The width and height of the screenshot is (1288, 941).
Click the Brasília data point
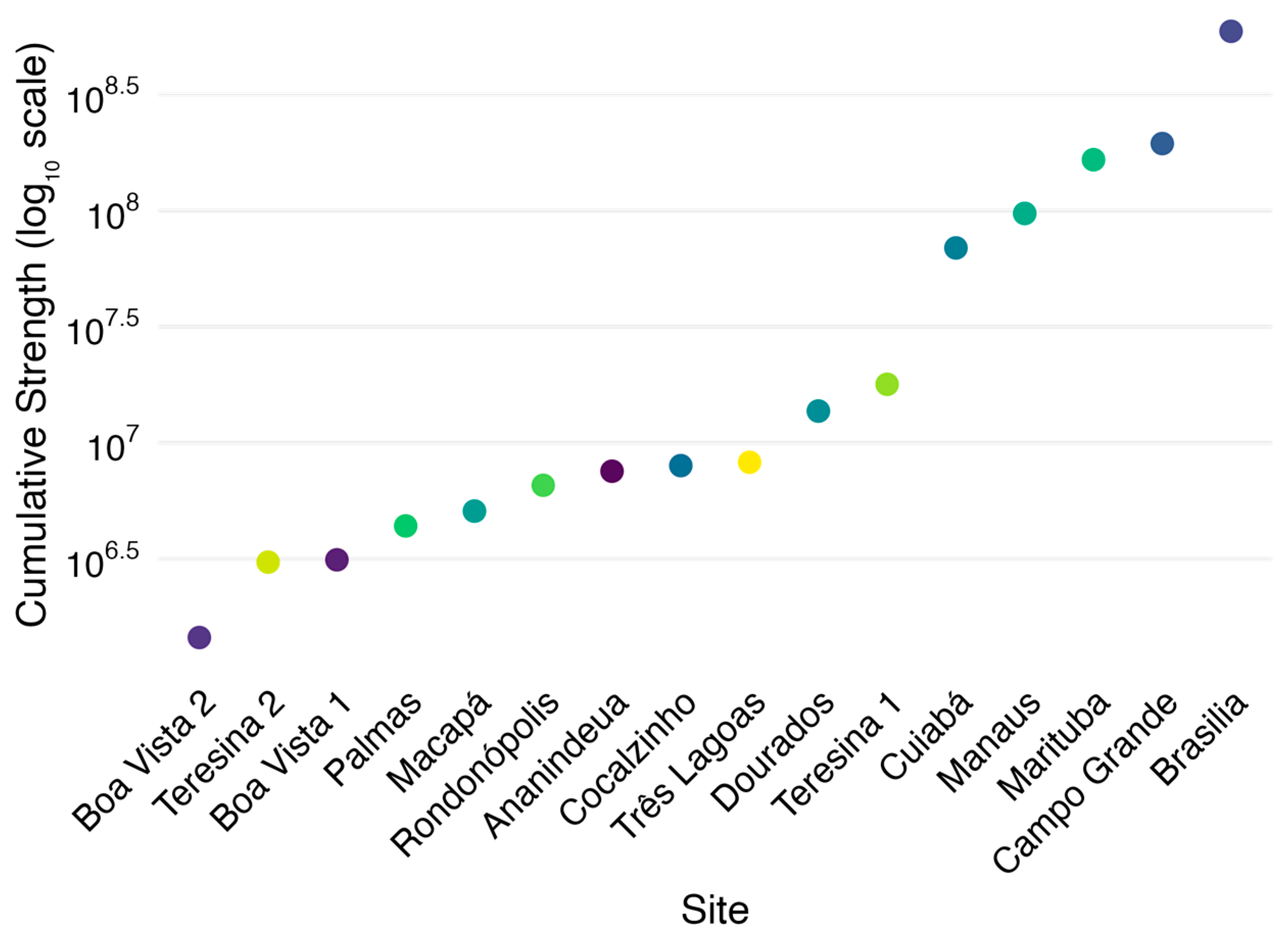pos(1230,31)
